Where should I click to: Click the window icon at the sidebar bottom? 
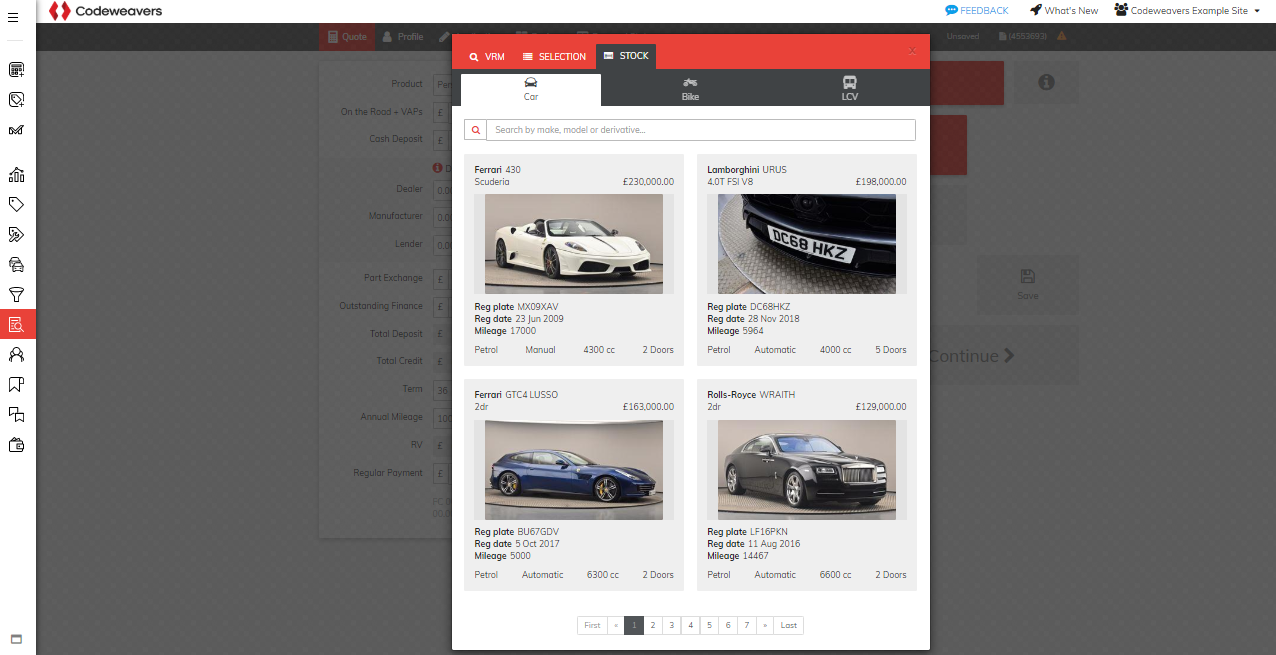(x=16, y=639)
